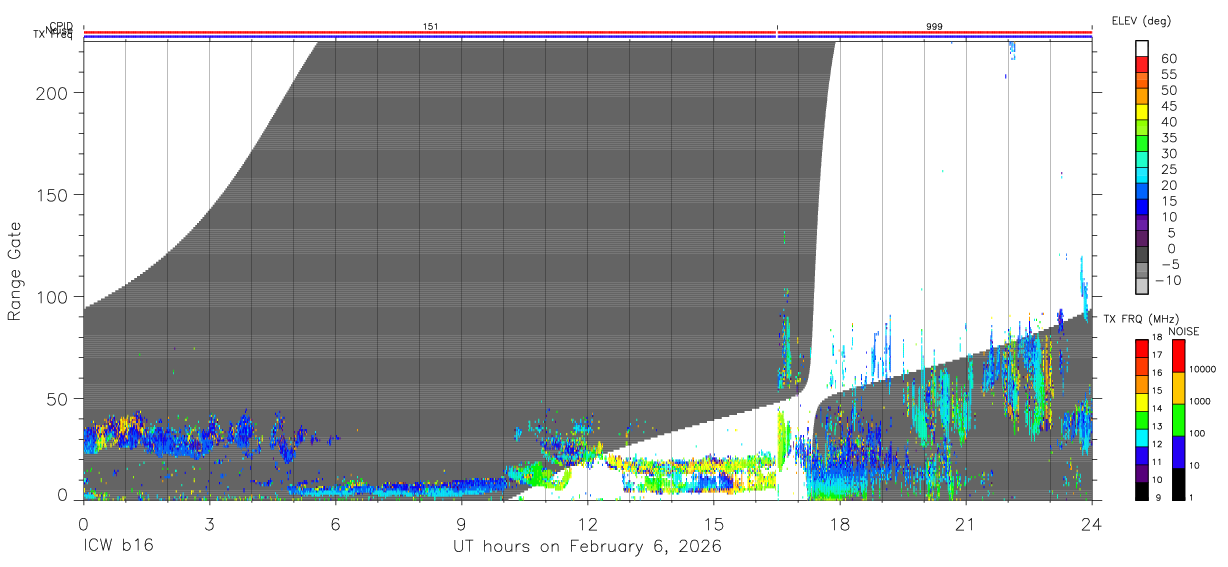1228x567 pixels.
Task: Click the cyan 12–13 segment of TX FRQ colorbar
Action: (1142, 437)
